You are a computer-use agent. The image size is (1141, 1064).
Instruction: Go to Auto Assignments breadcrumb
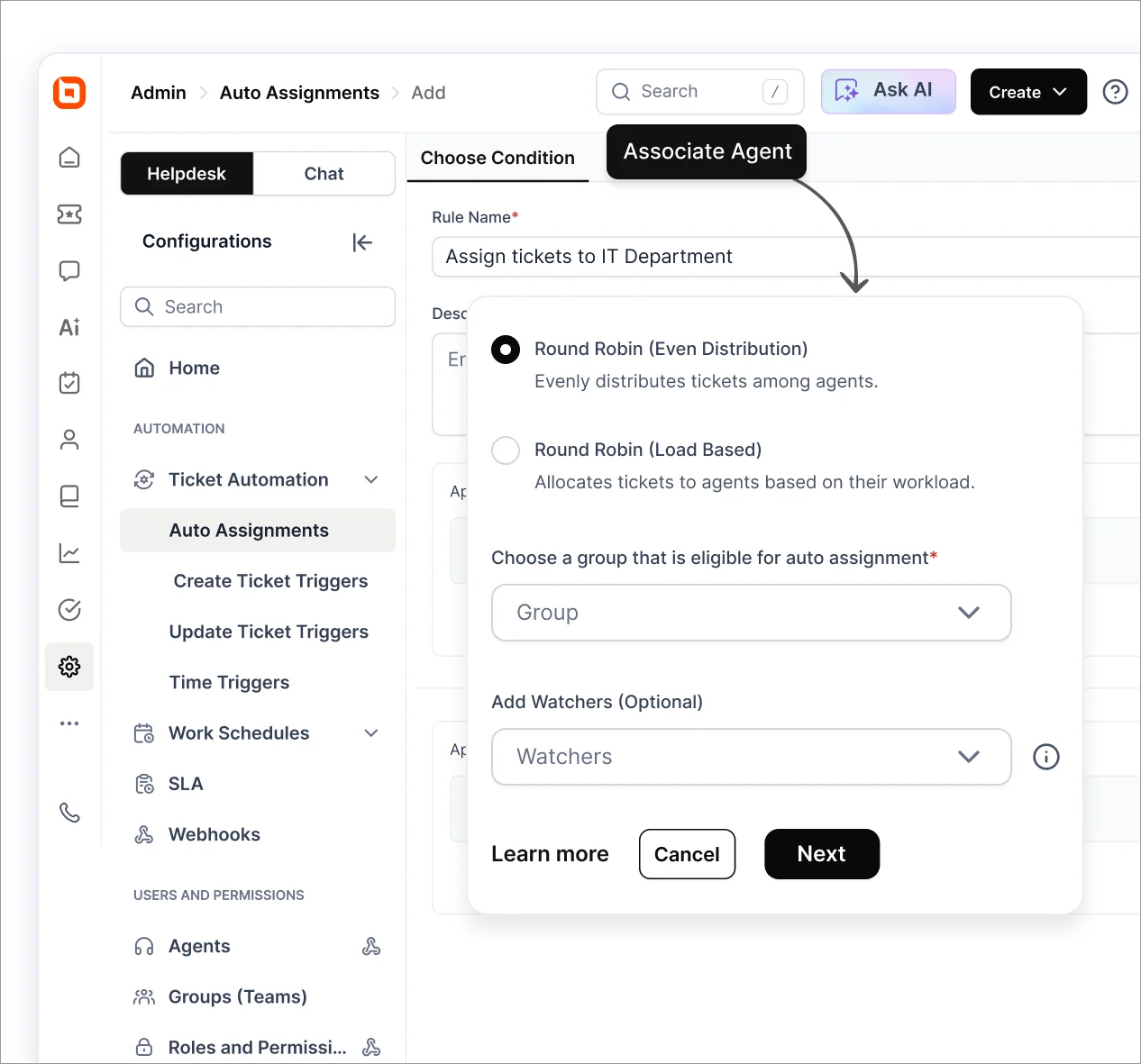tap(299, 93)
